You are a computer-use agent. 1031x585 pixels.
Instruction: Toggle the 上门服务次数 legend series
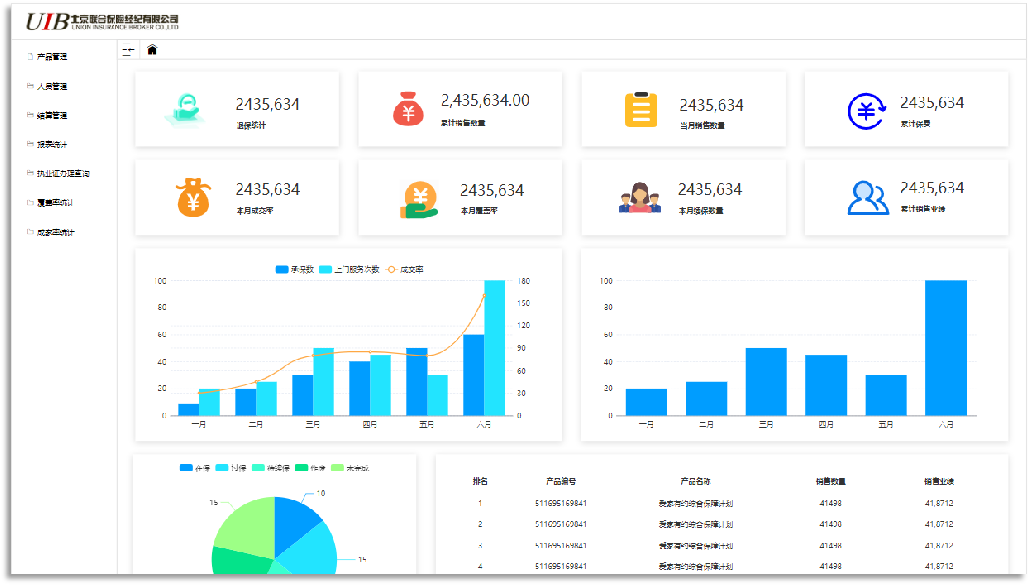(x=349, y=269)
